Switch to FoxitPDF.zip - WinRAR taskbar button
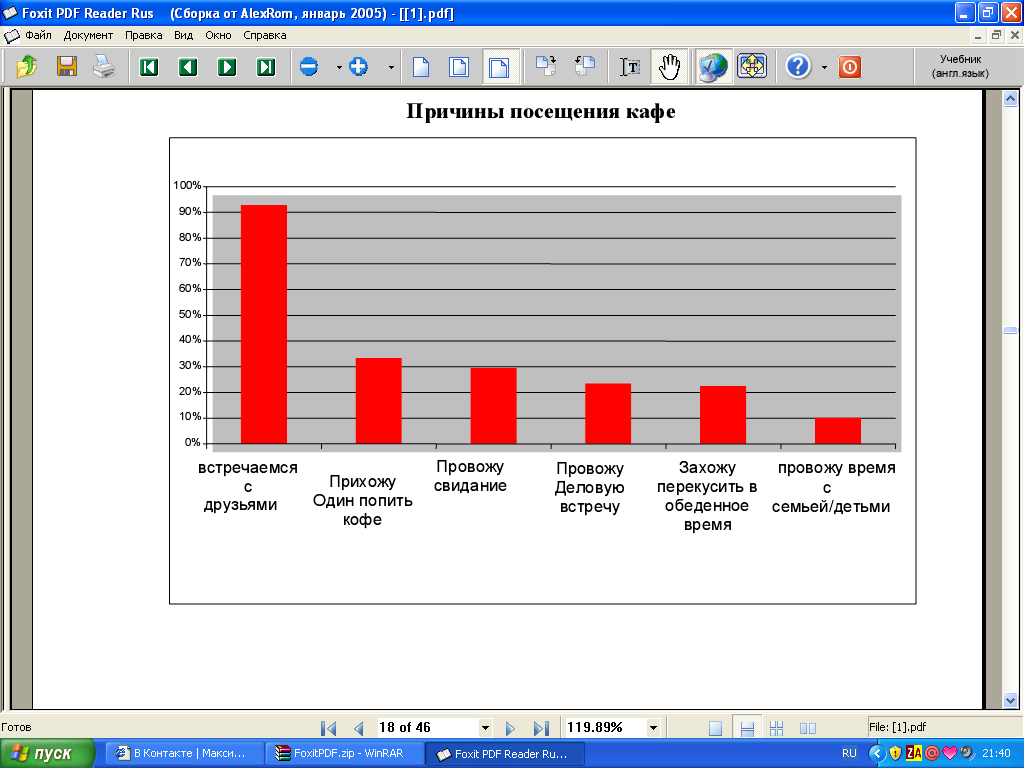Viewport: 1024px width, 768px height. coord(344,754)
